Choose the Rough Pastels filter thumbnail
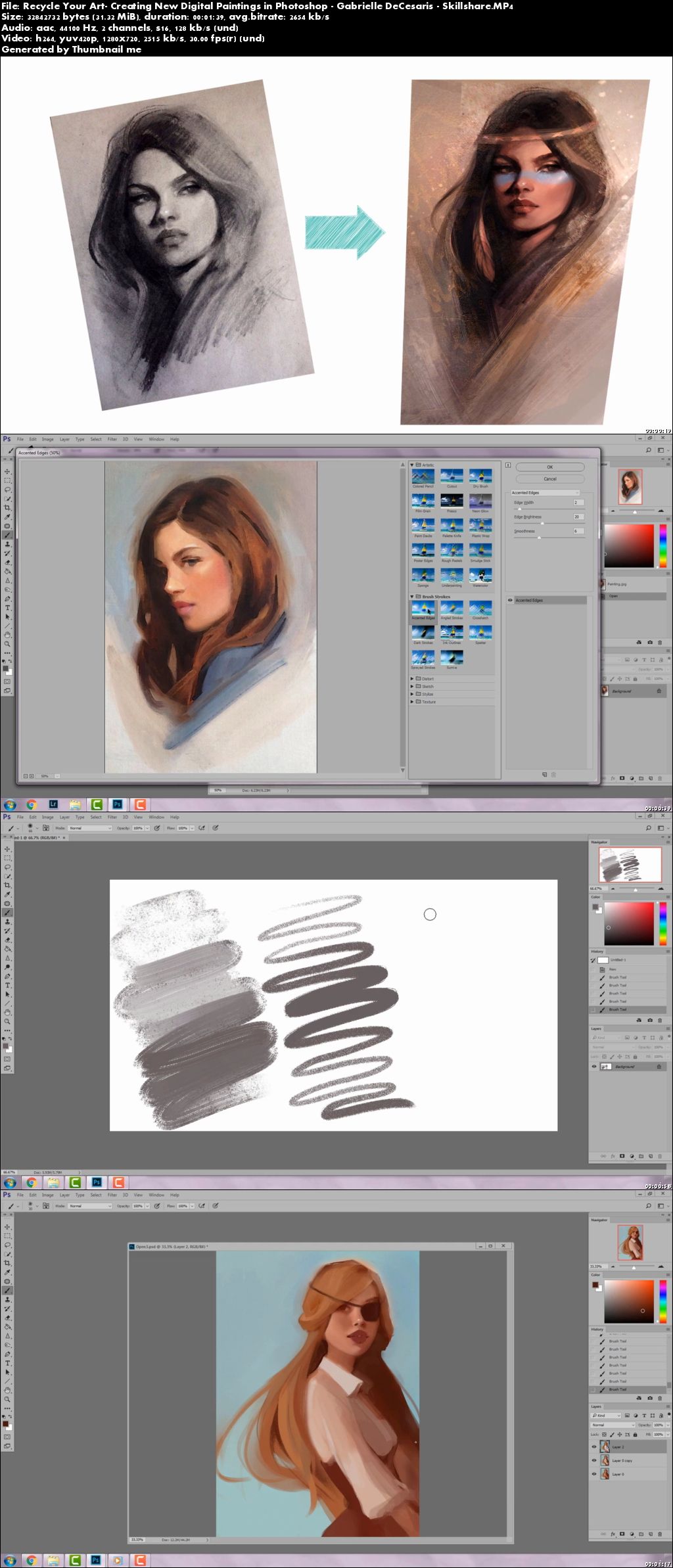This screenshot has width=673, height=1568. 452,551
